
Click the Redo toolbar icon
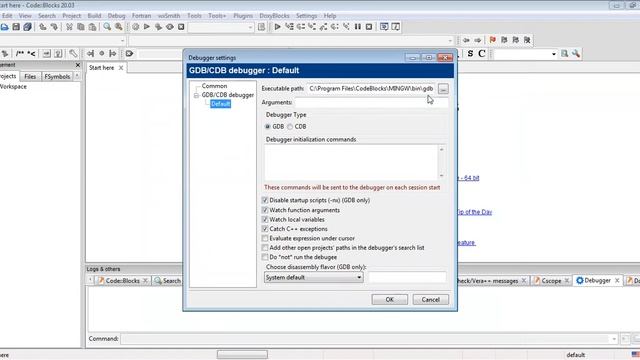[x=54, y=27]
